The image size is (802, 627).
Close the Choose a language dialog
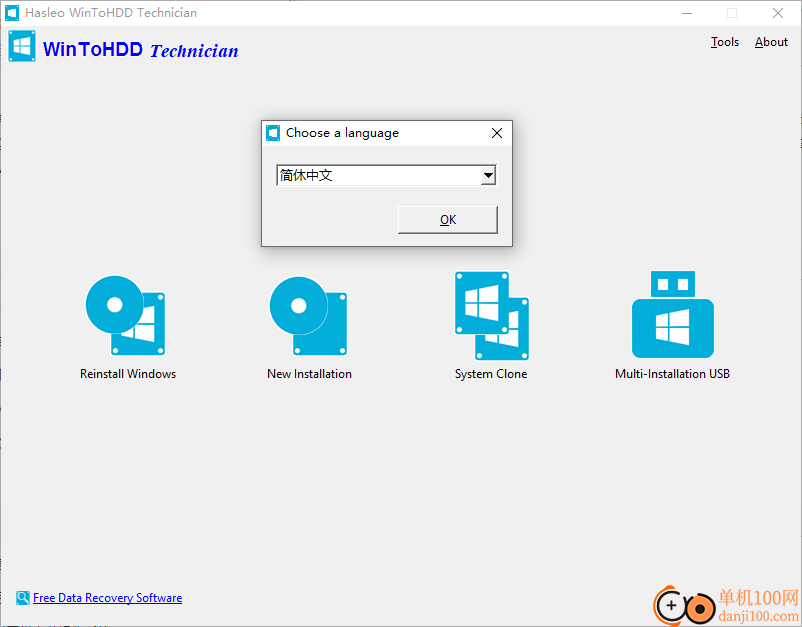pyautogui.click(x=497, y=133)
